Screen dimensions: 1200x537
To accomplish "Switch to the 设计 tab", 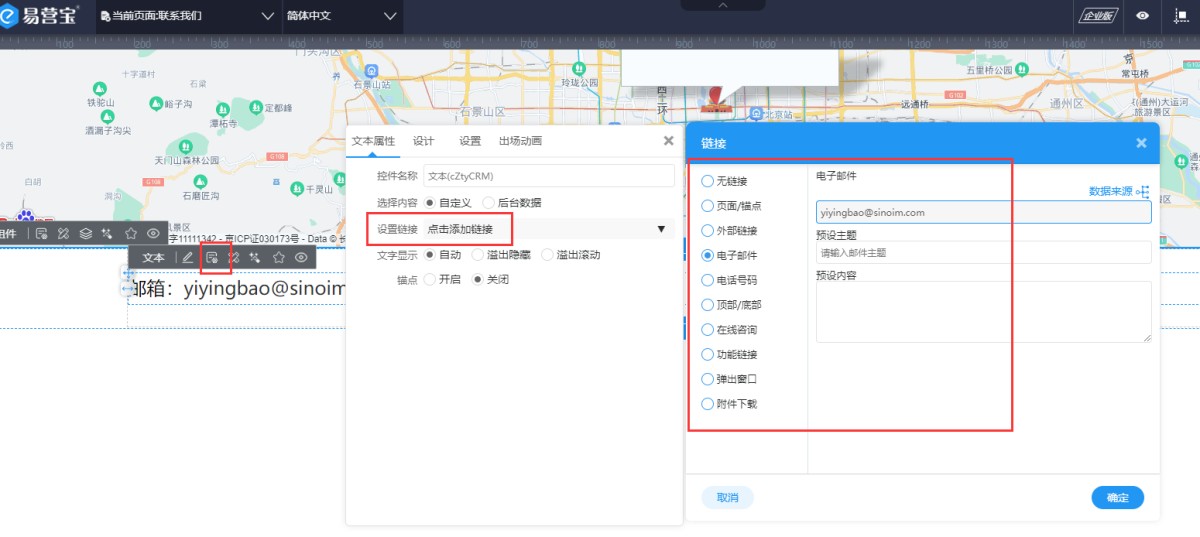I will 423,141.
